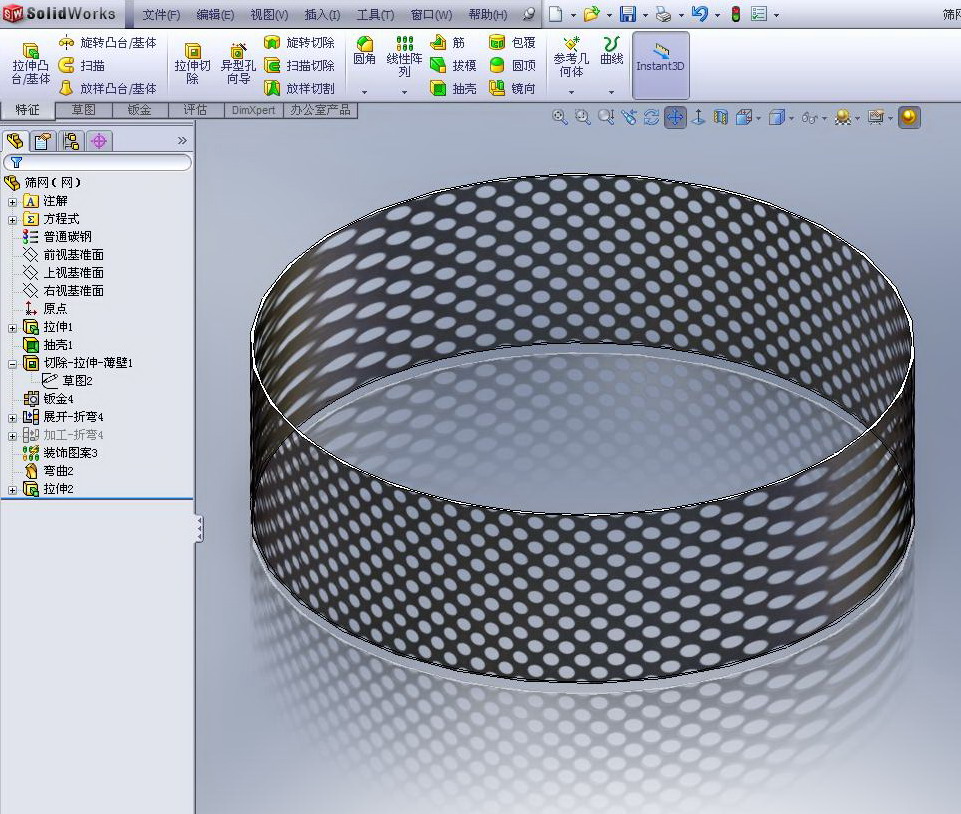Select the 旋转凸台/基体 revolve boss tool
Screen dimensions: 961x814
click(x=108, y=43)
